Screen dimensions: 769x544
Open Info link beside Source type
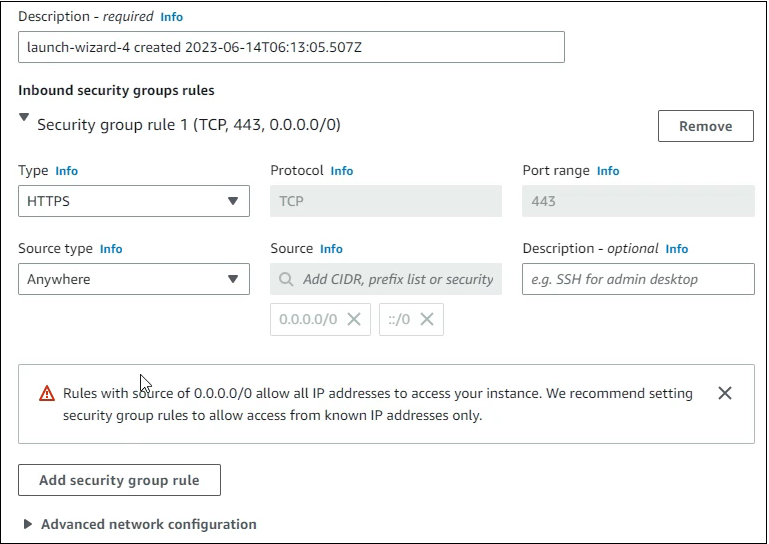[x=111, y=249]
